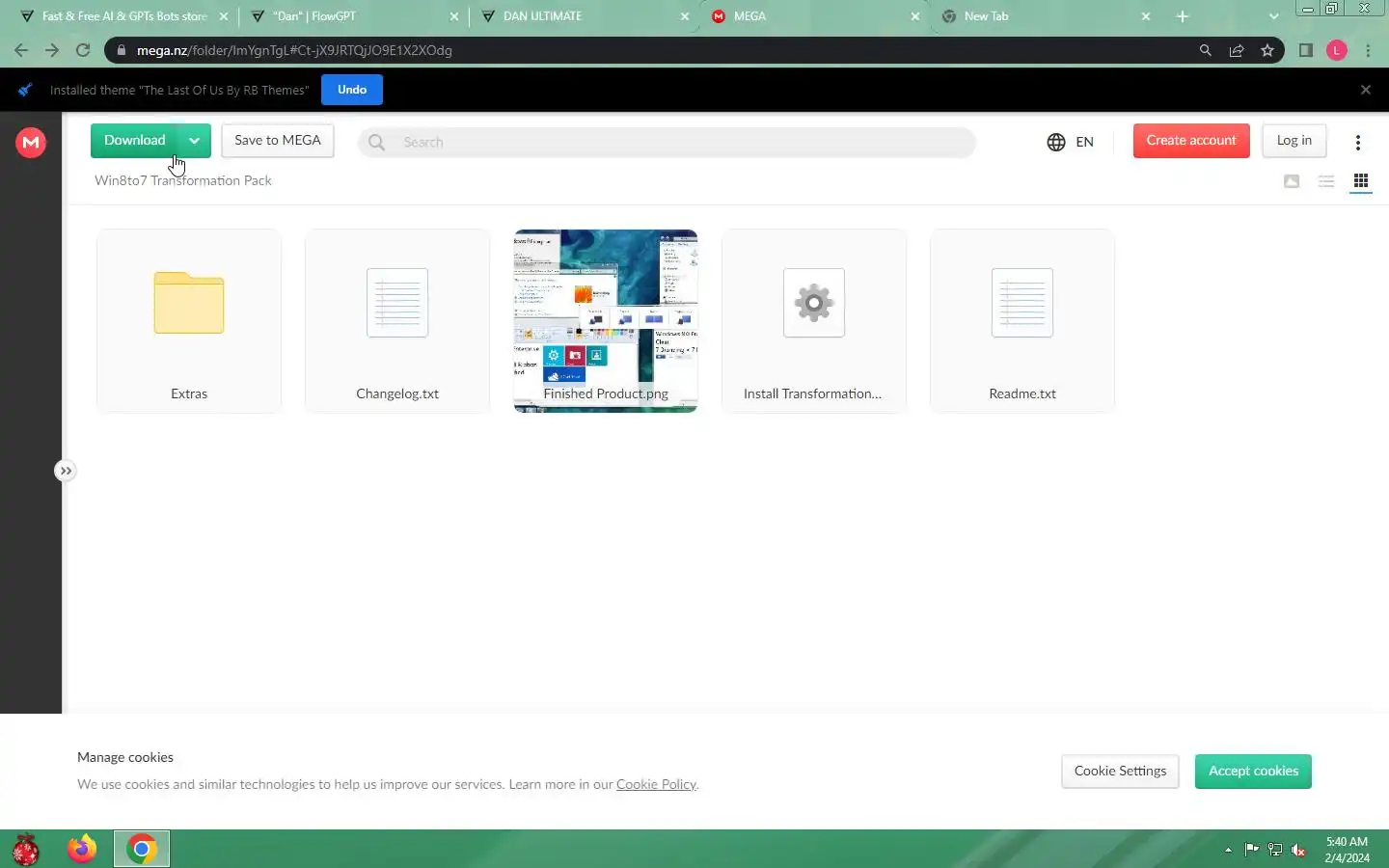Open the globe language selector
The width and height of the screenshot is (1389, 868).
pos(1056,142)
